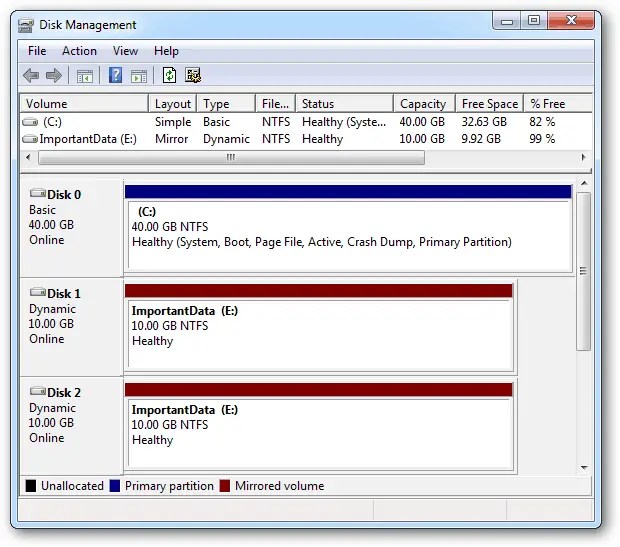Click the "40.00 GB" capacity cell in list
This screenshot has width=620, height=547.
click(422, 122)
